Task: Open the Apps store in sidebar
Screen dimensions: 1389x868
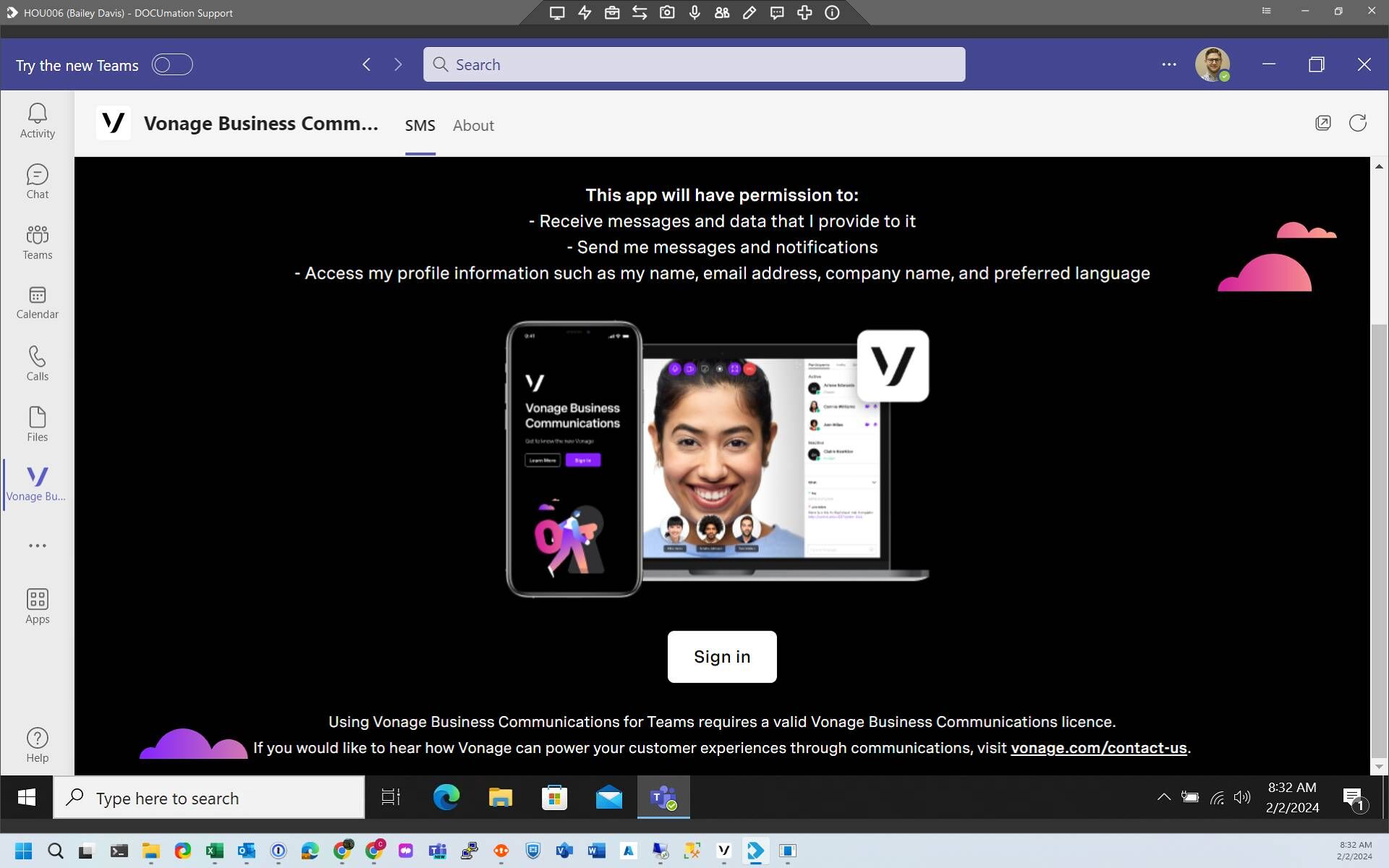Action: click(x=37, y=605)
